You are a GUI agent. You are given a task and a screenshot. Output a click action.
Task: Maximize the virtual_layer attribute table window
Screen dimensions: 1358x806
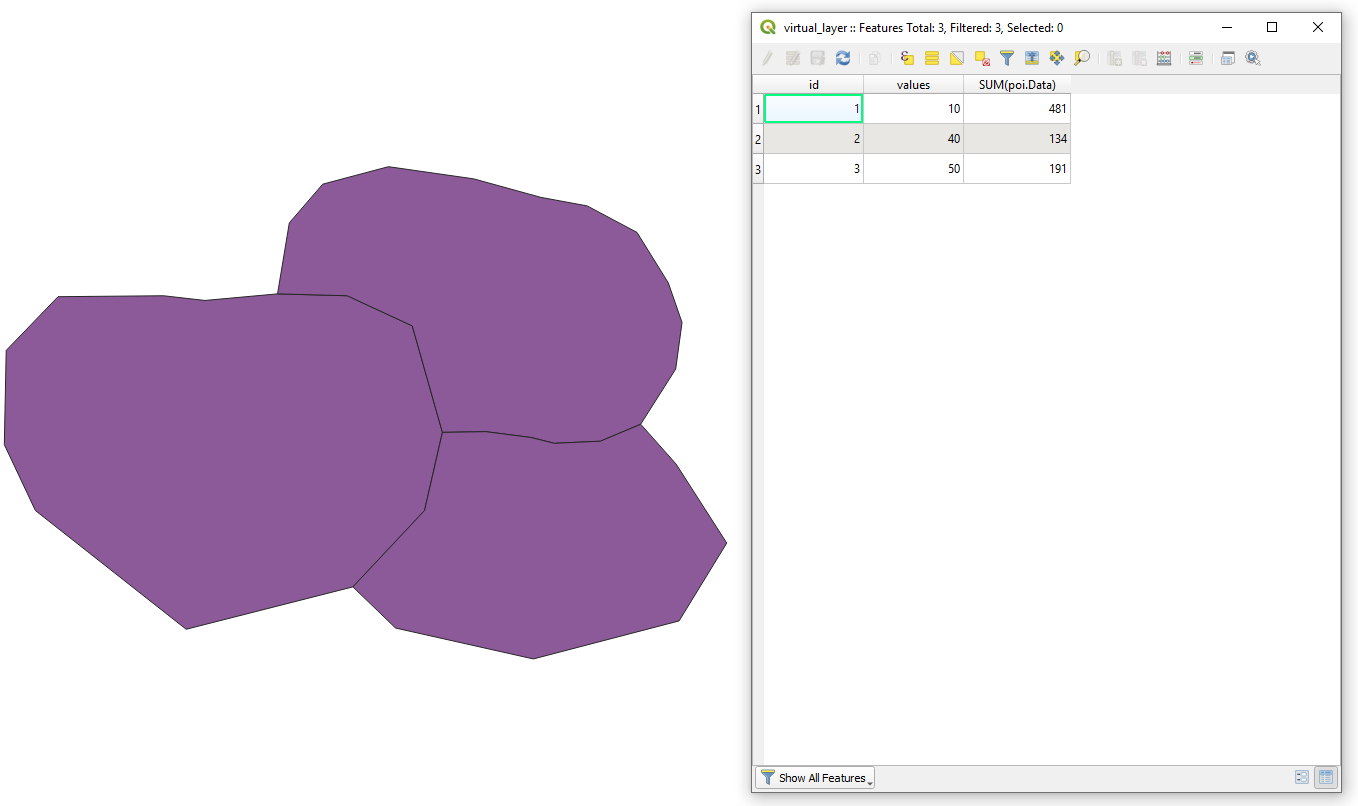point(1272,28)
